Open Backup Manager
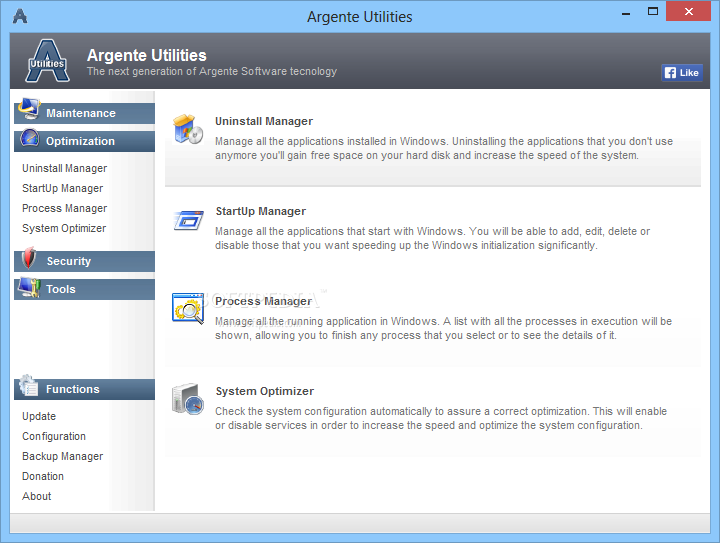The image size is (720, 543). click(x=62, y=456)
